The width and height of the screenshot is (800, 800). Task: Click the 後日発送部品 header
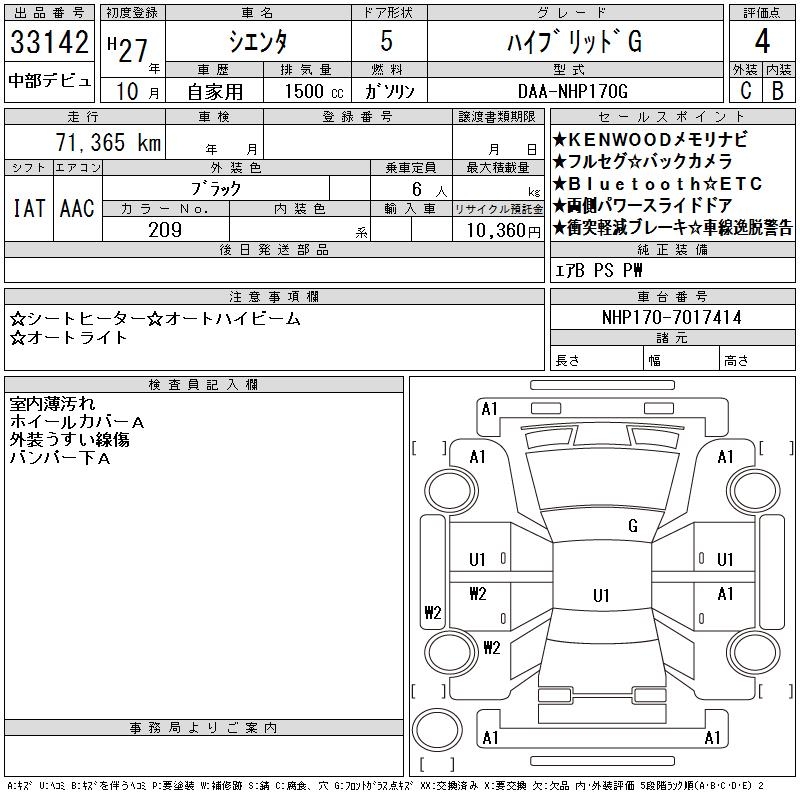pos(274,249)
